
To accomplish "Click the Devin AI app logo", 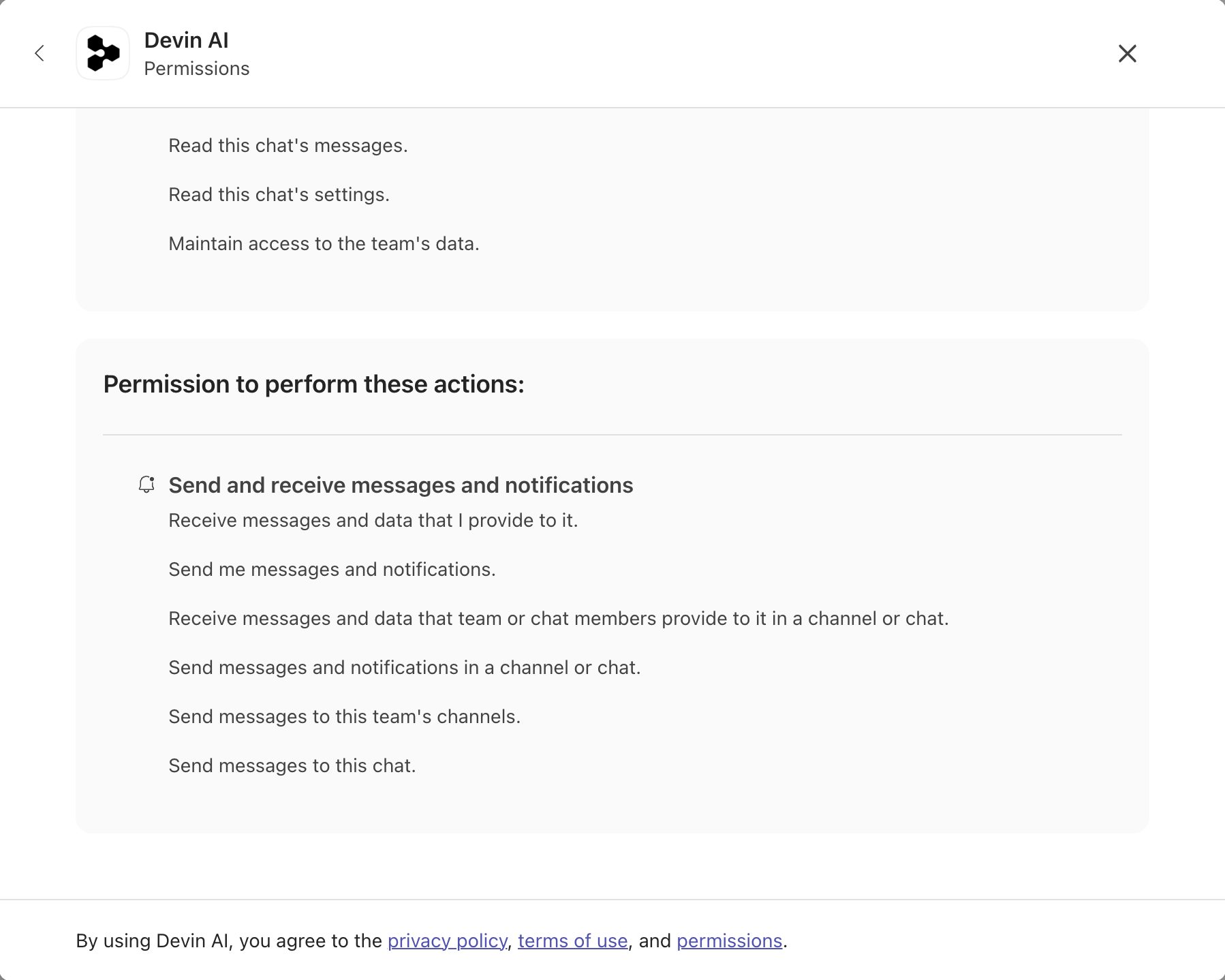I will [103, 53].
